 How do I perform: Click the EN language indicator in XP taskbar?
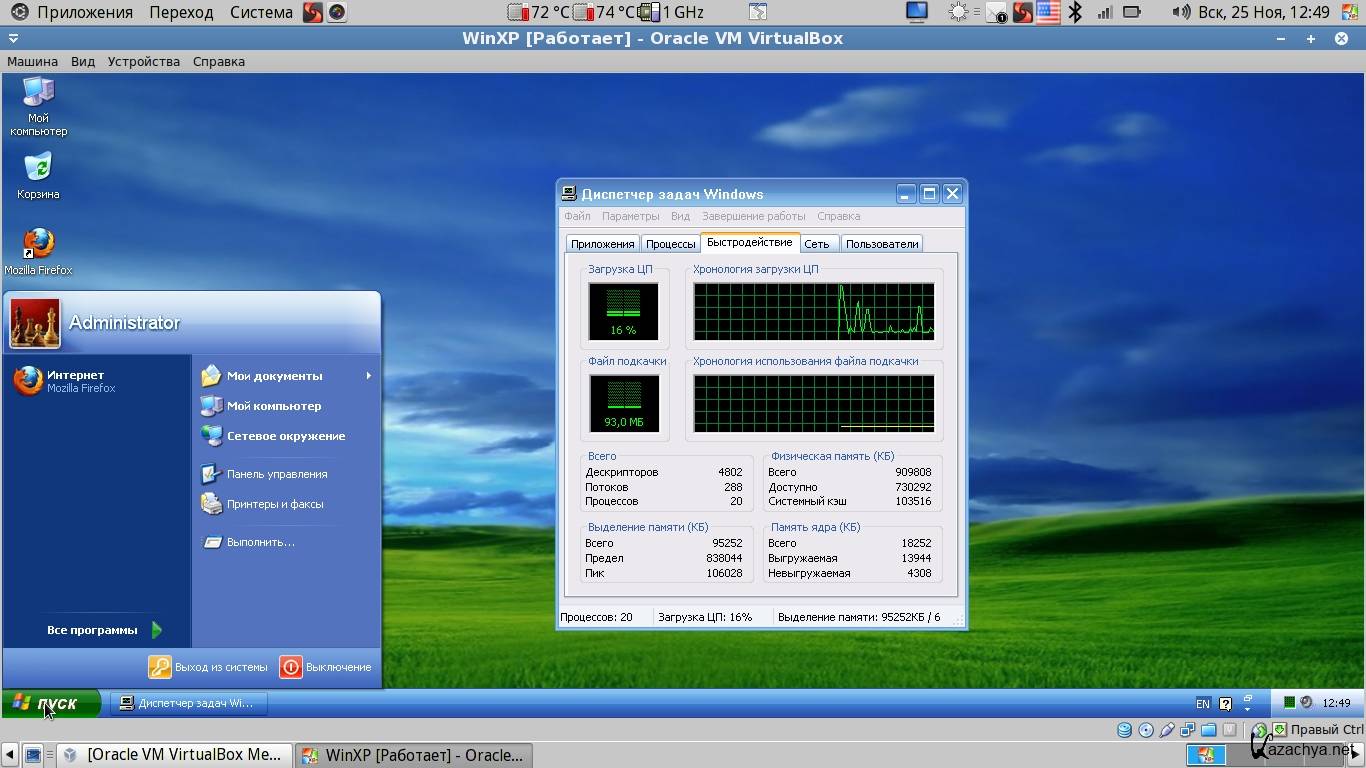pyautogui.click(x=1204, y=703)
